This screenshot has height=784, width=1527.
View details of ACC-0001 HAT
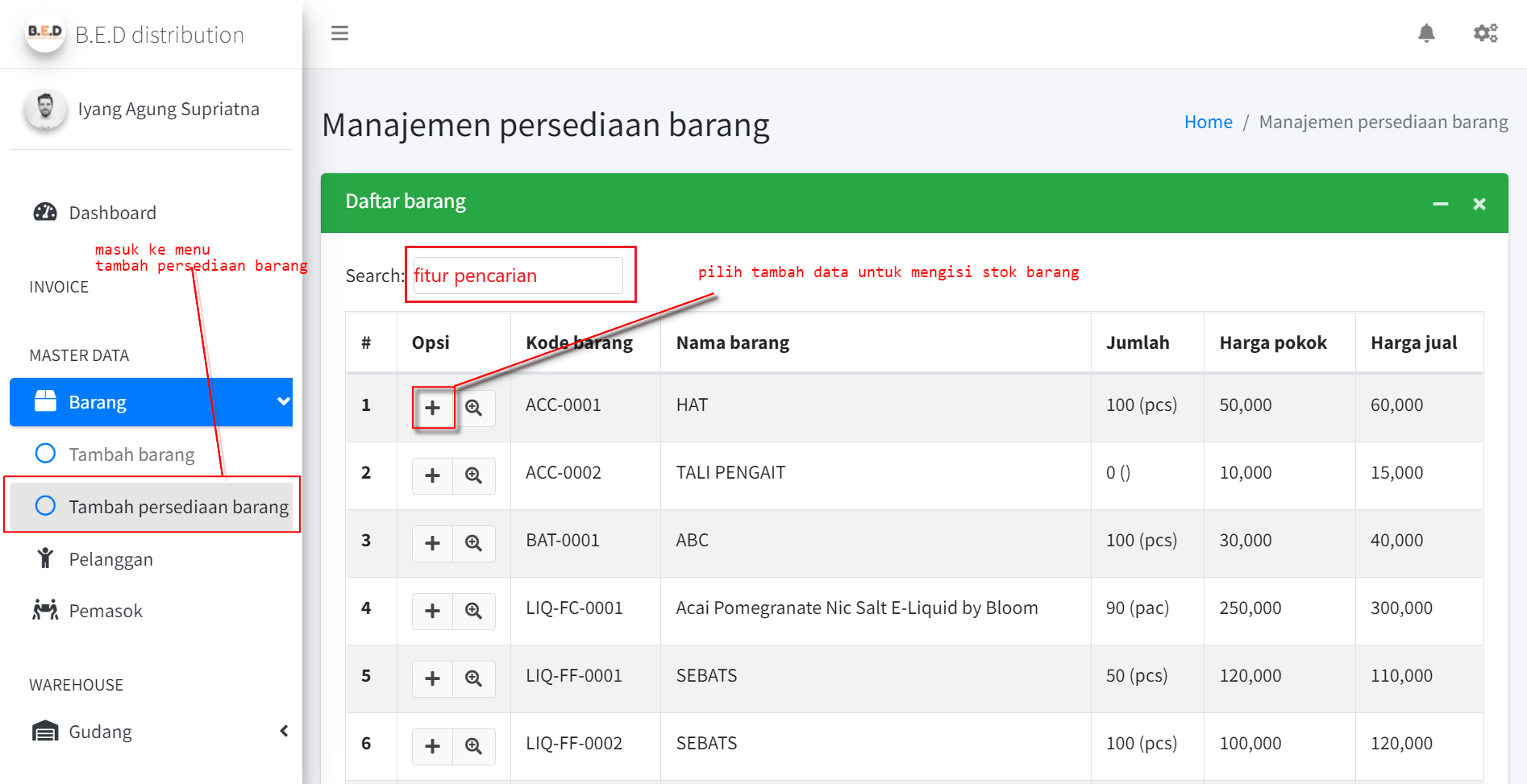coord(474,408)
